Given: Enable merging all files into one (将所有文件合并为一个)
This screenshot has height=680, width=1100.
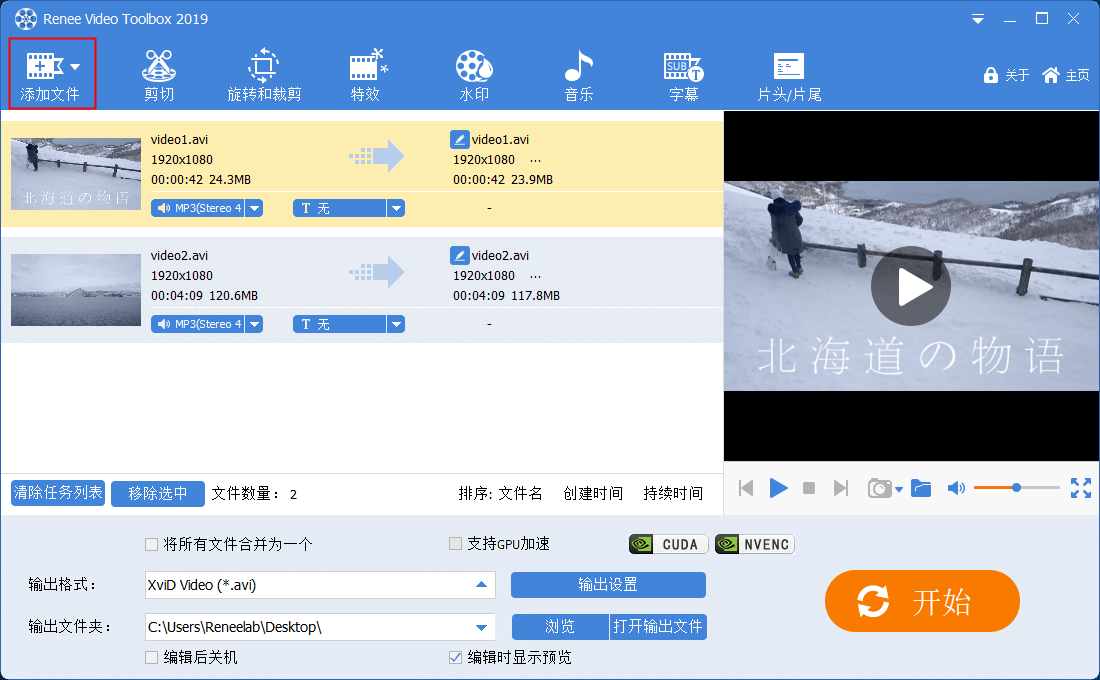Looking at the screenshot, I should 152,545.
